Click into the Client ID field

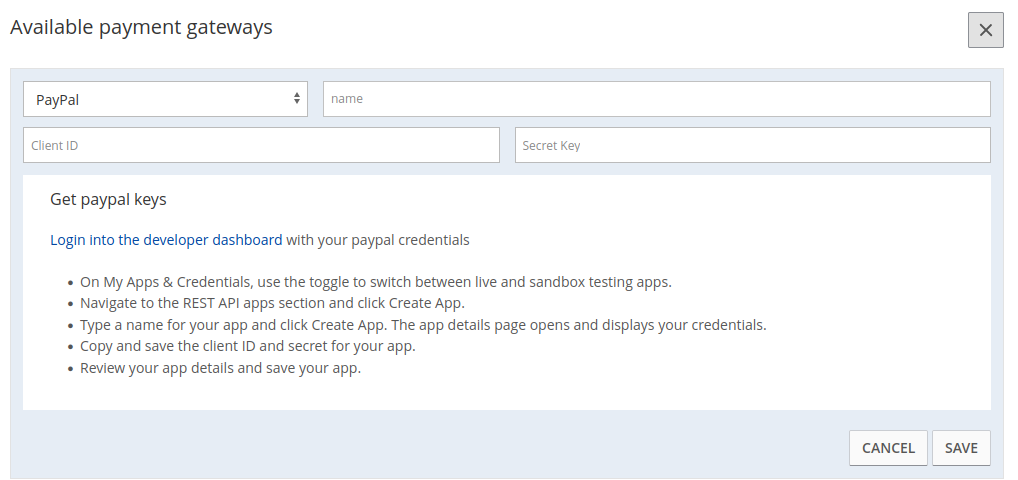point(262,145)
